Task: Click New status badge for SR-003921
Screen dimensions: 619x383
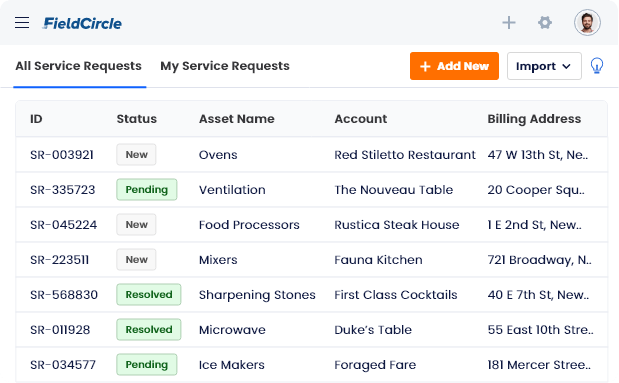Action: (x=136, y=154)
